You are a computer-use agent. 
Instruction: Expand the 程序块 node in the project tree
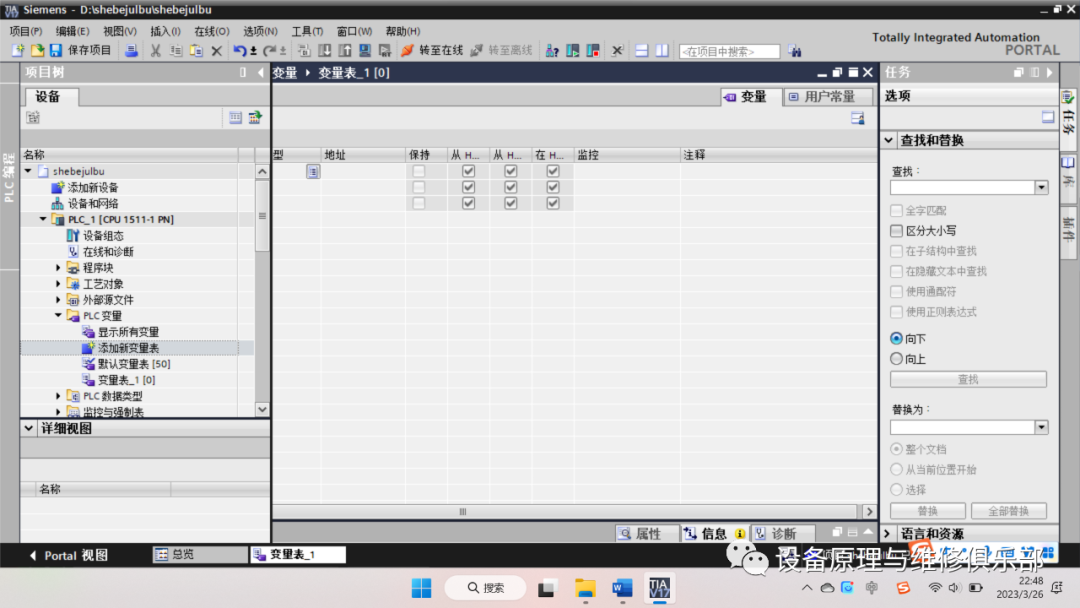(x=57, y=267)
